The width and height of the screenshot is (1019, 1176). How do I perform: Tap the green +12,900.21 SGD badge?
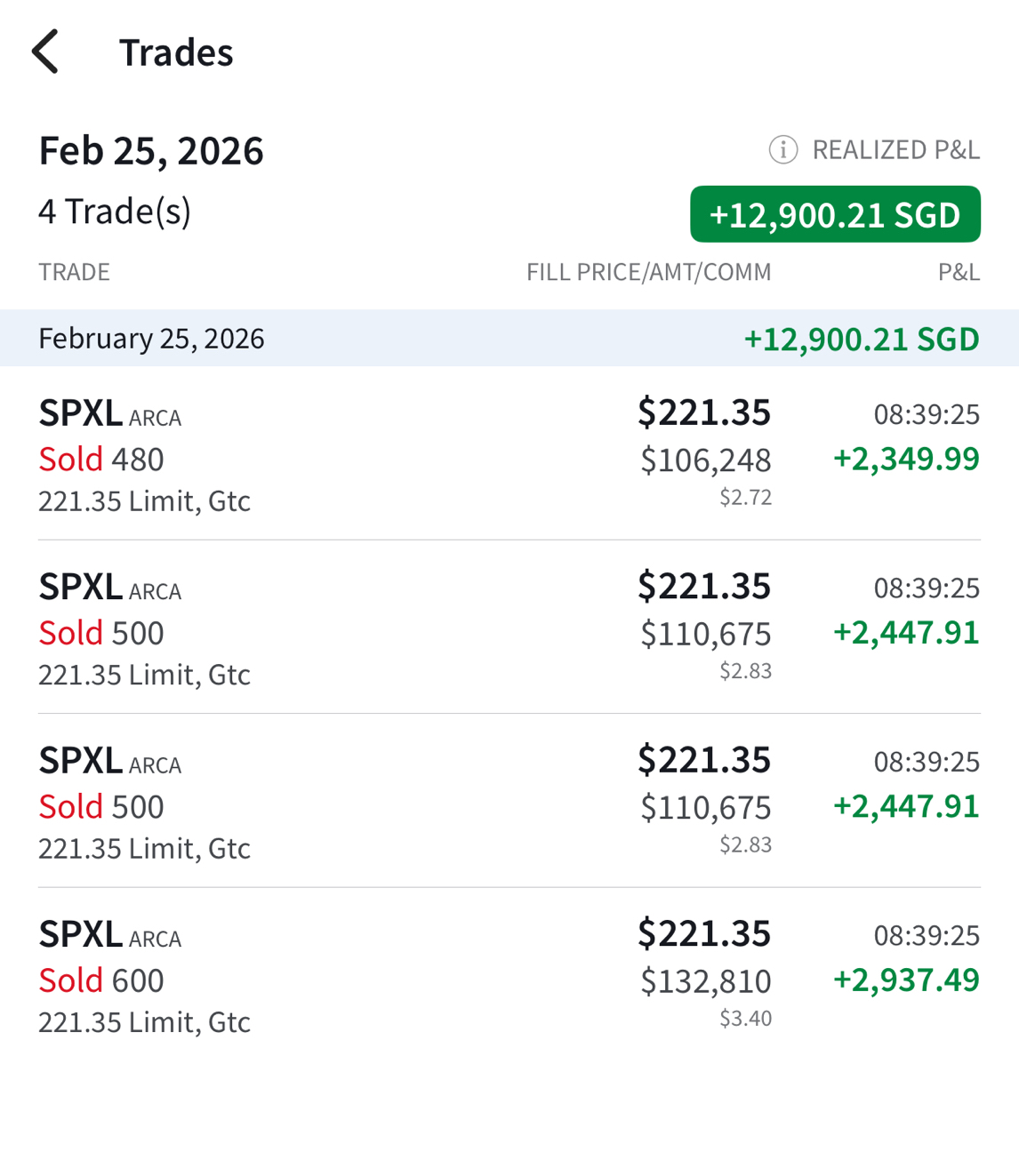835,214
